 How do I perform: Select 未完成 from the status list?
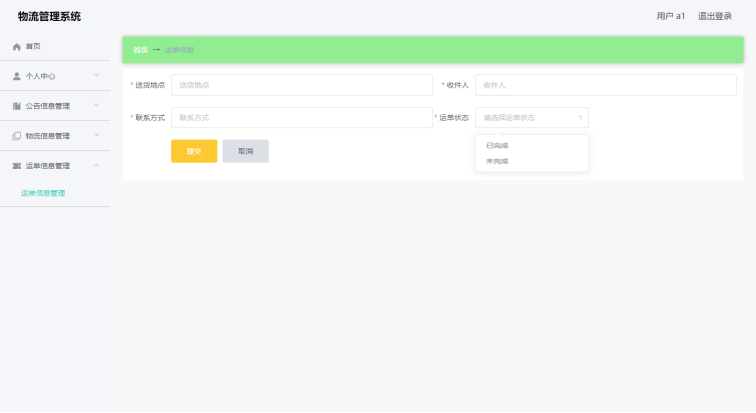tap(532, 161)
